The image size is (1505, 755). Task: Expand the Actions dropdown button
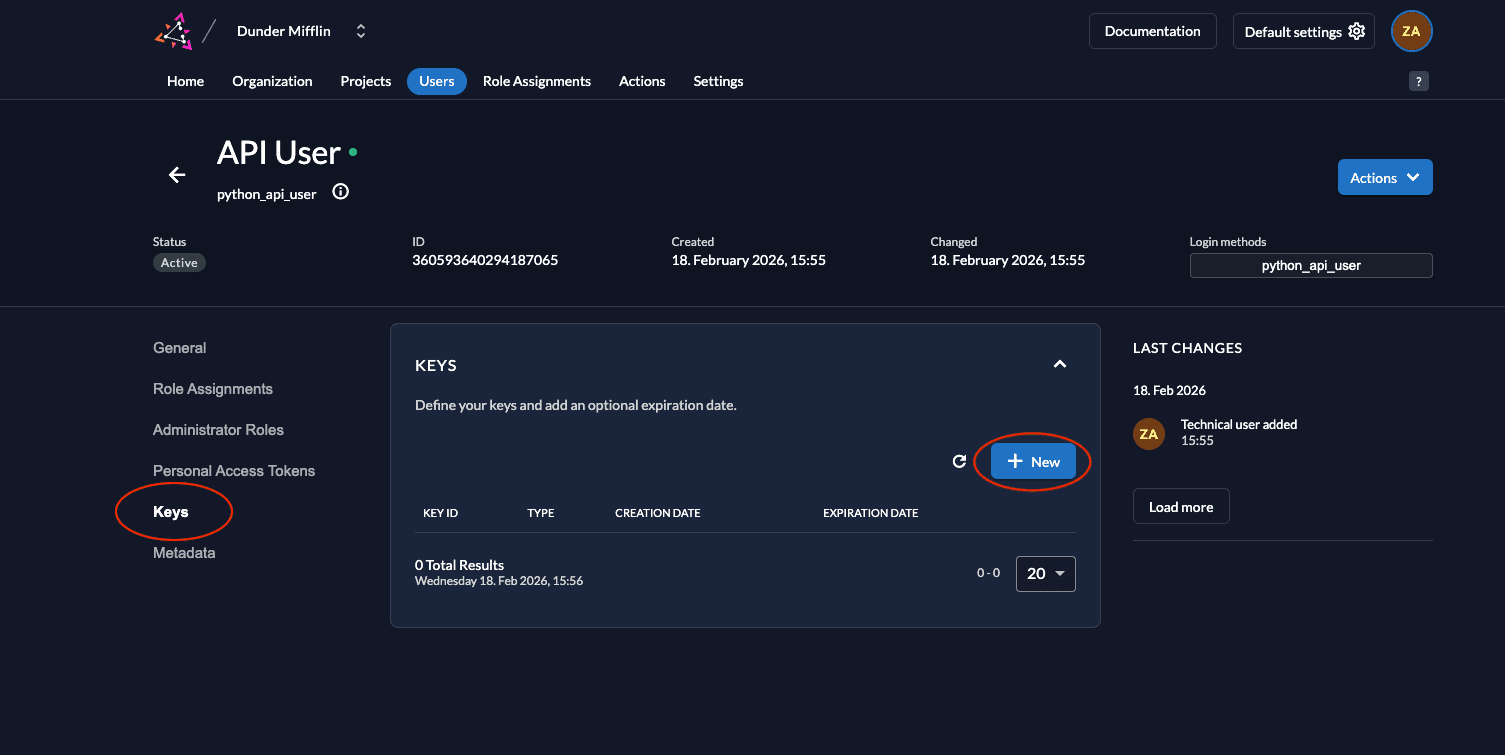point(1384,177)
